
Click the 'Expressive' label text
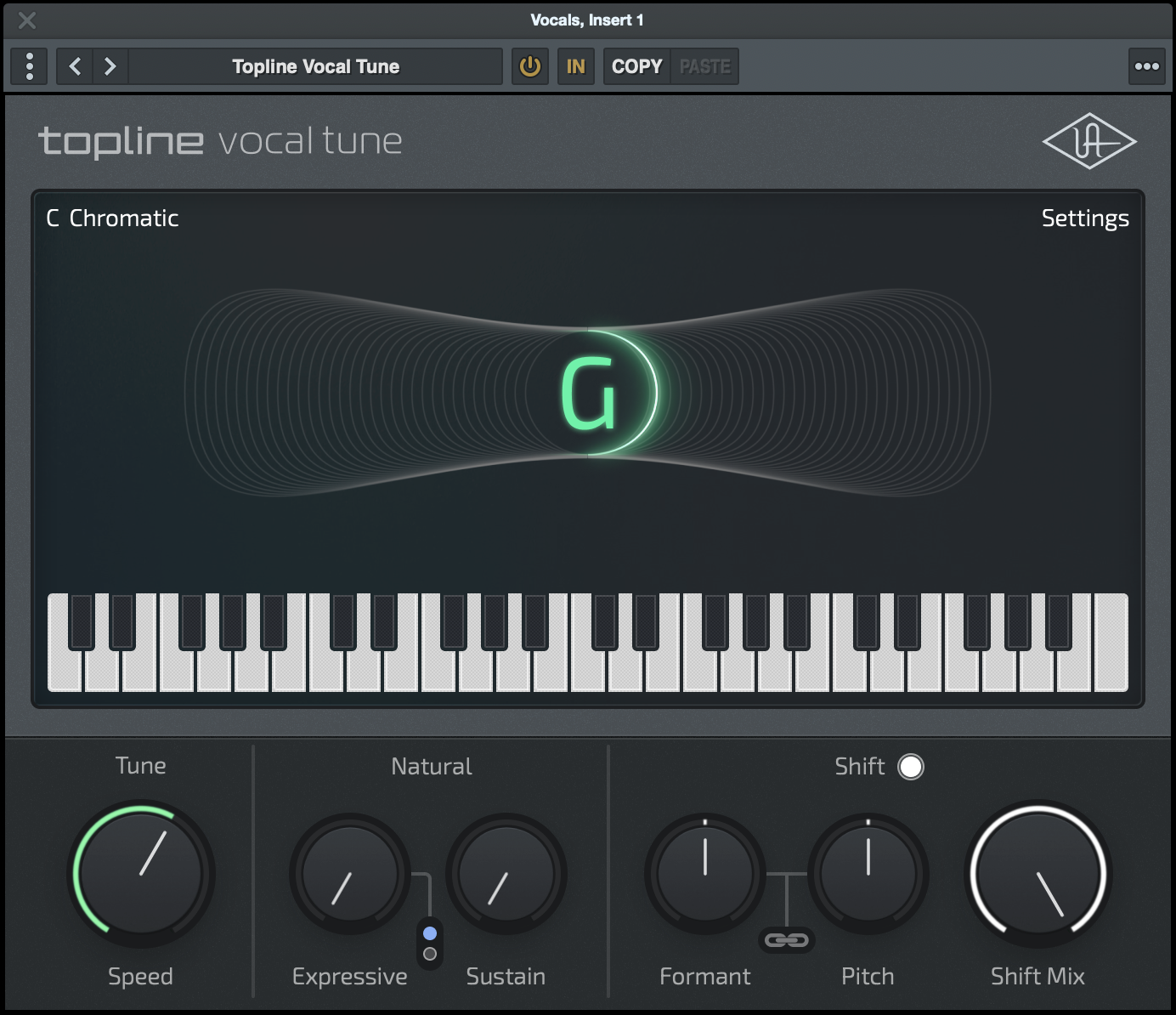(350, 978)
